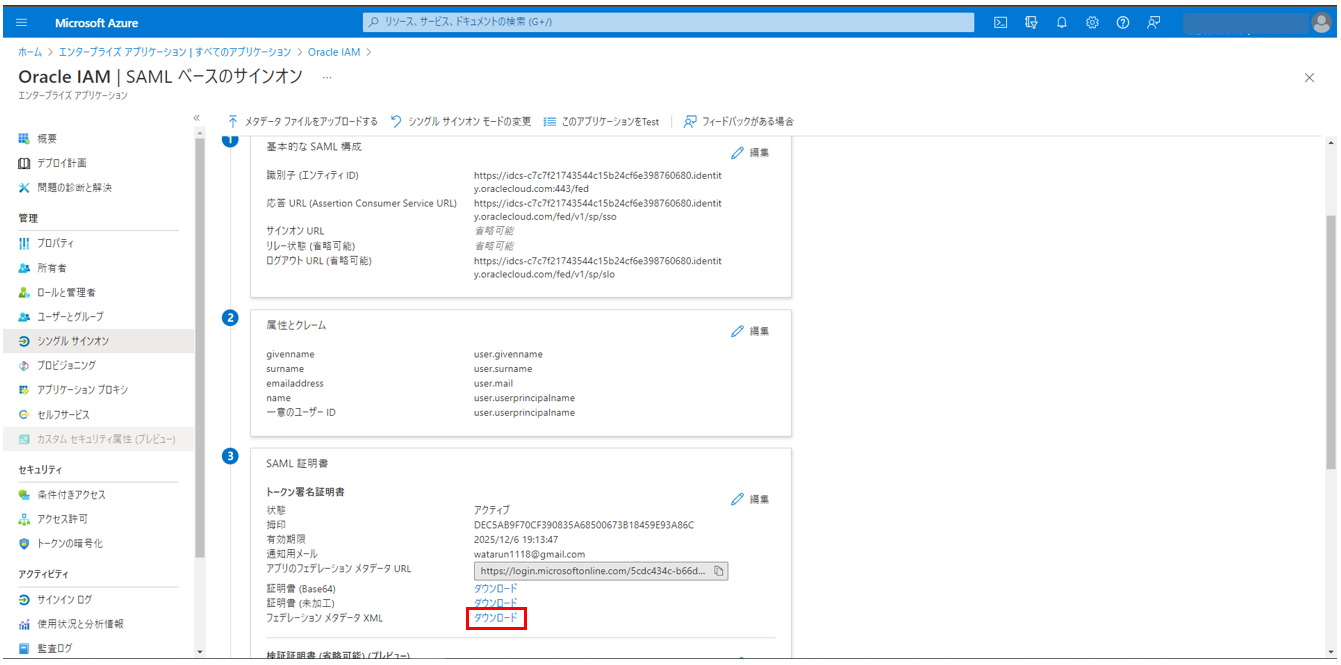Open the notifications bell icon
This screenshot has height=665, width=1341.
[1061, 22]
